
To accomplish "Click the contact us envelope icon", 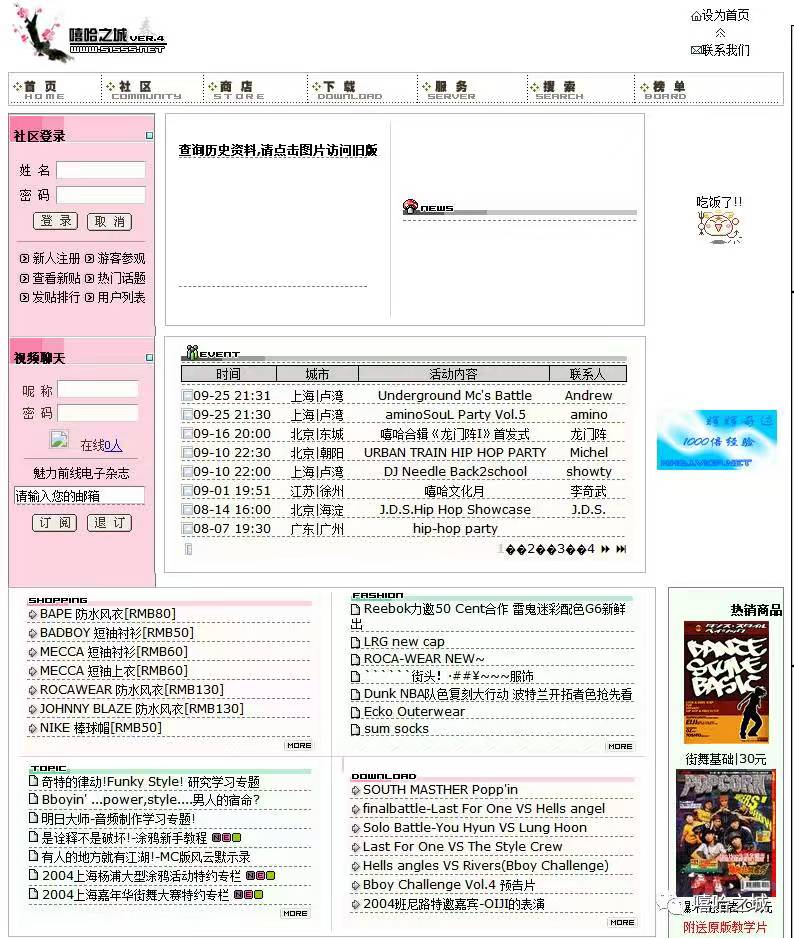I will tap(696, 50).
